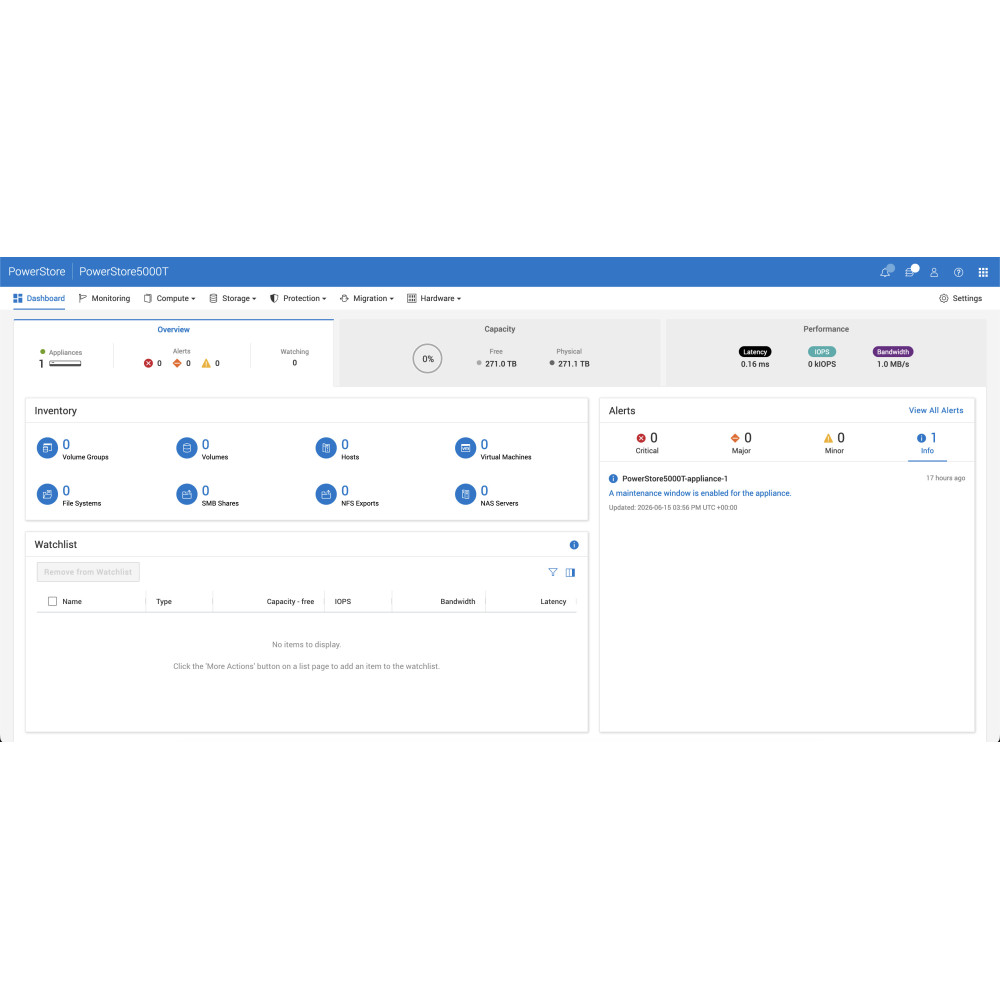This screenshot has width=1000, height=1000.
Task: Open the Watchlist filter funnel icon
Action: [x=553, y=572]
